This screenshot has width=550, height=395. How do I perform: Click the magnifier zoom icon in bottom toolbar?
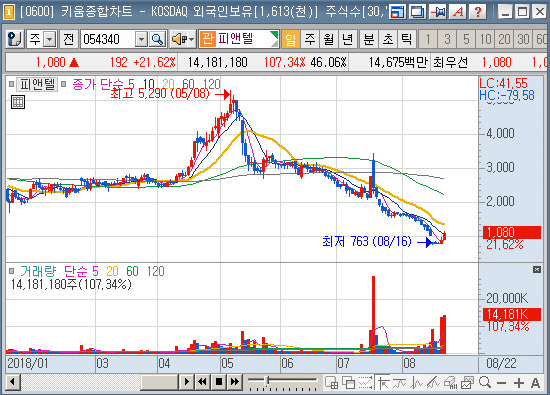[485, 382]
